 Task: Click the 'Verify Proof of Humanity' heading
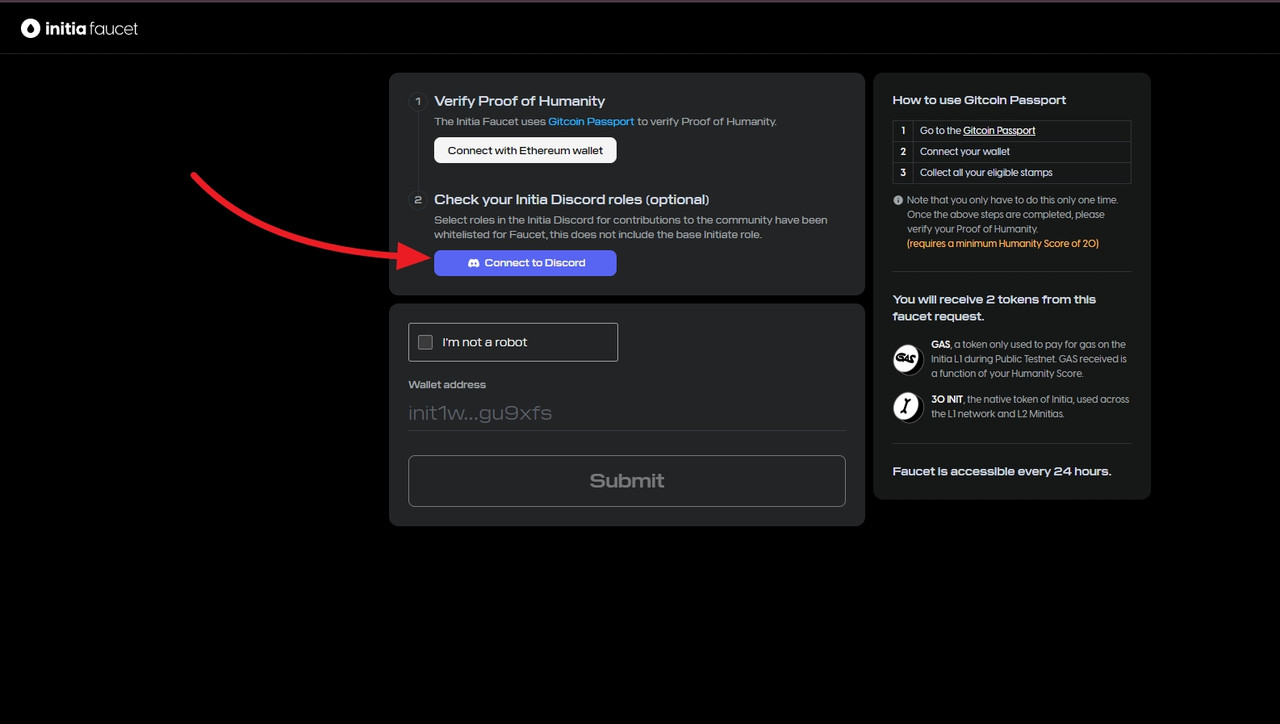point(519,101)
